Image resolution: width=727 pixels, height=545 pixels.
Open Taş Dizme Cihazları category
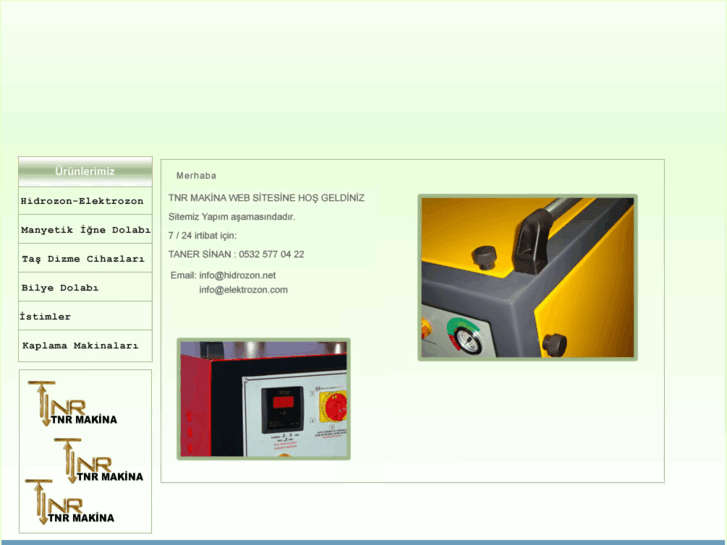point(85,258)
